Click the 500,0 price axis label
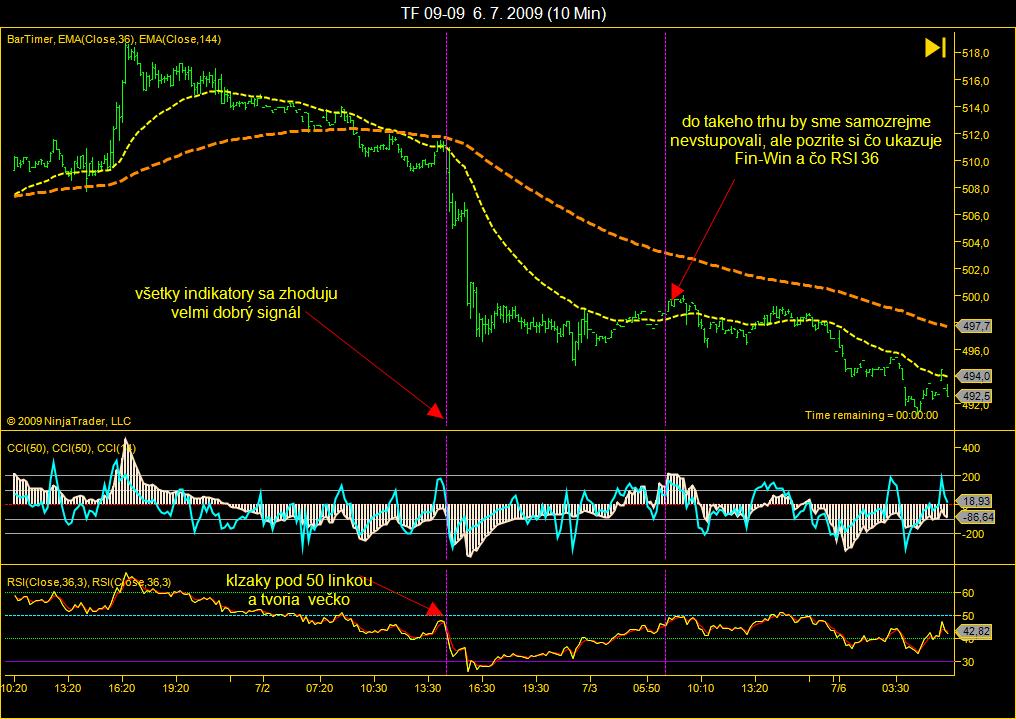 tap(976, 297)
